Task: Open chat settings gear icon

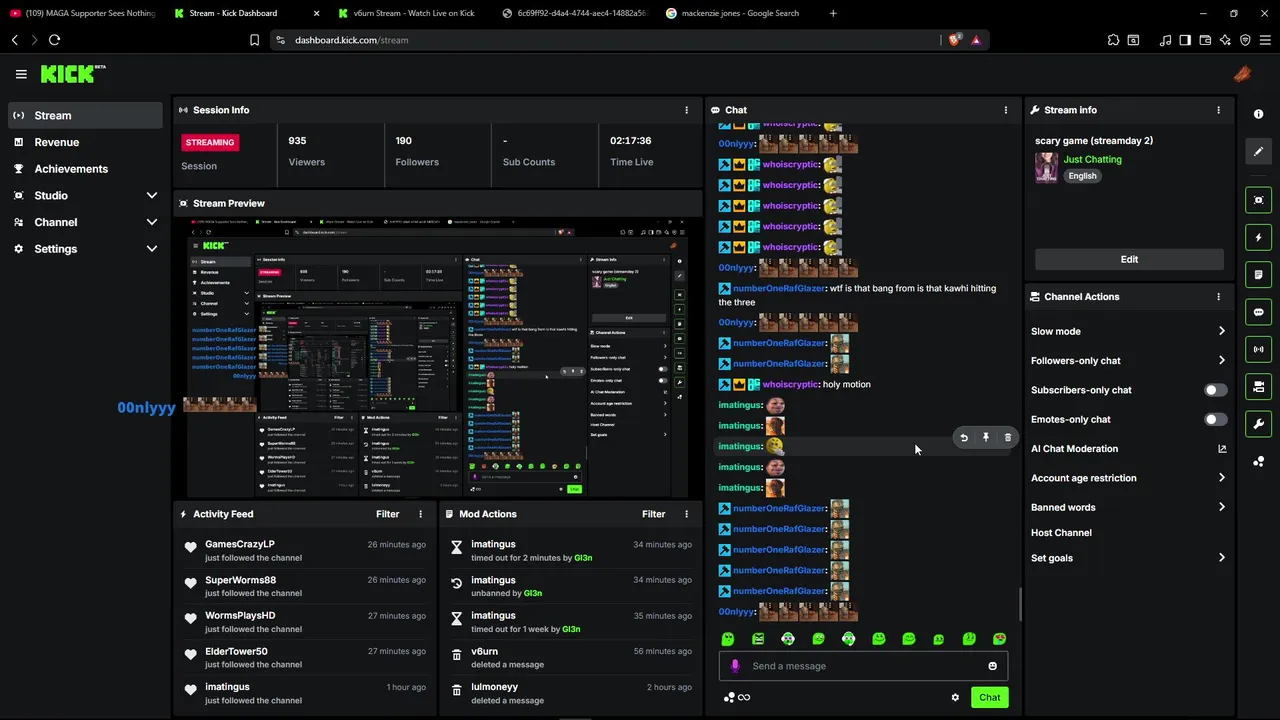Action: [955, 698]
